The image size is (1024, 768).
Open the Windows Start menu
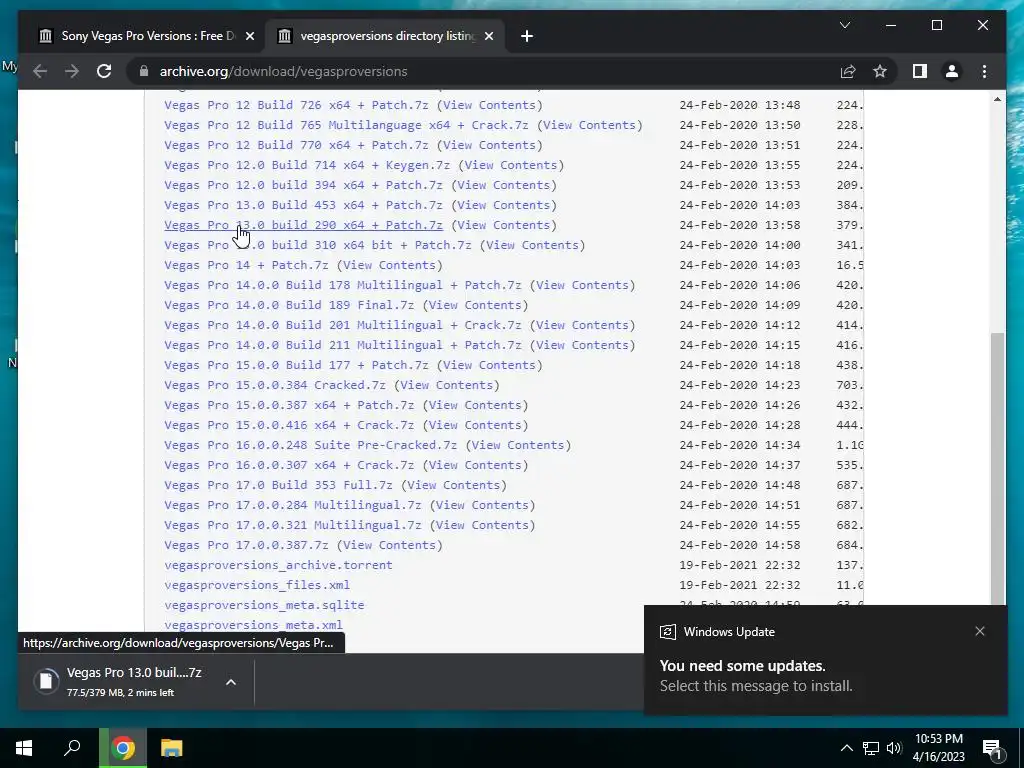24,748
